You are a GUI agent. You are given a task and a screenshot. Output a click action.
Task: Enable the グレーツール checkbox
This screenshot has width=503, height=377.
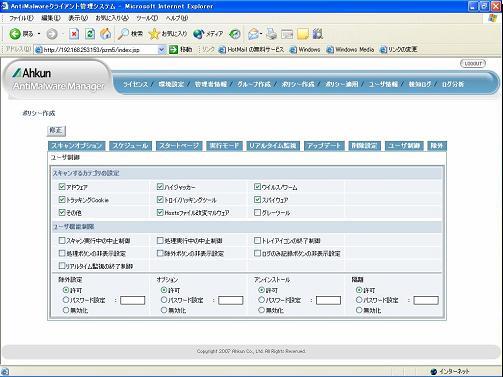tap(257, 212)
